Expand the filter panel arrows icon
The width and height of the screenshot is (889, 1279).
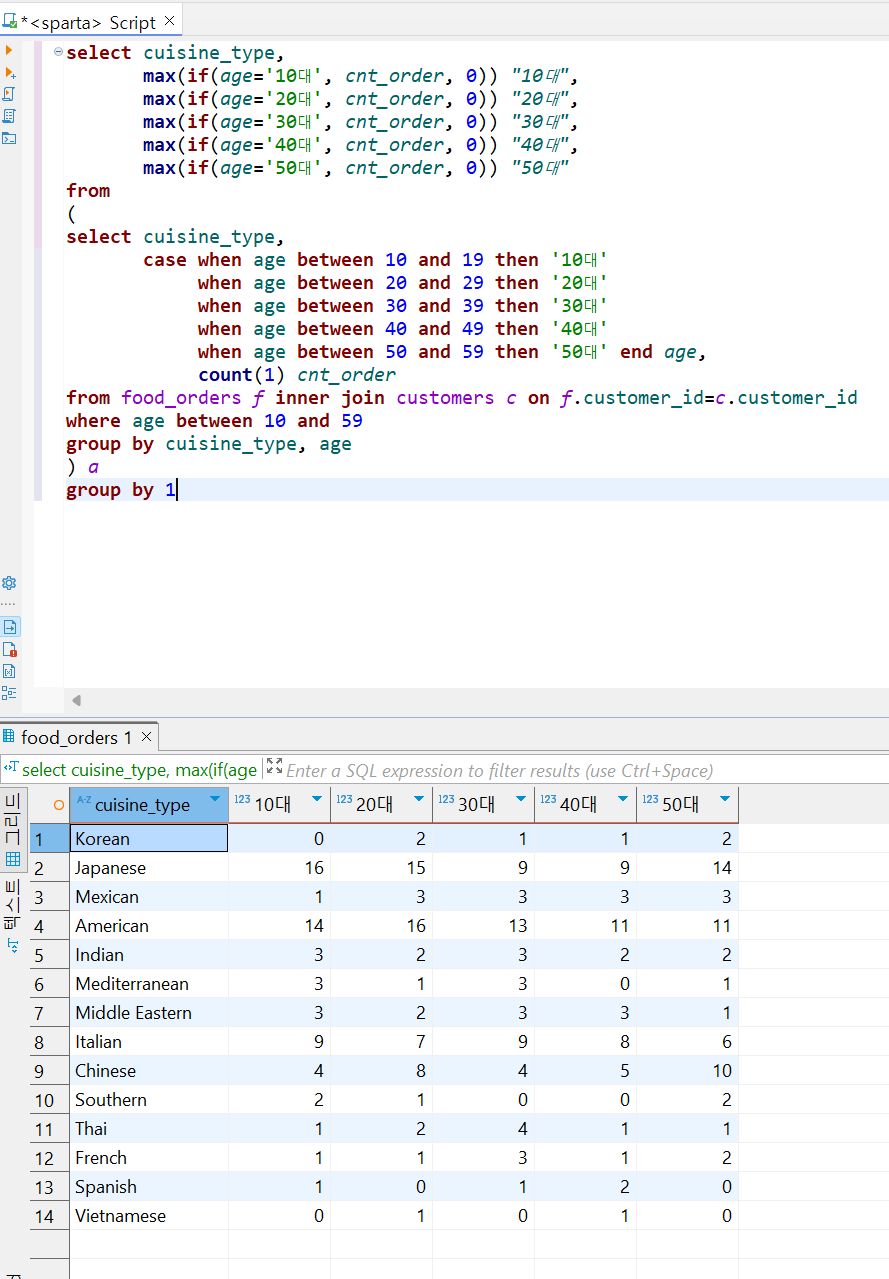tap(274, 767)
